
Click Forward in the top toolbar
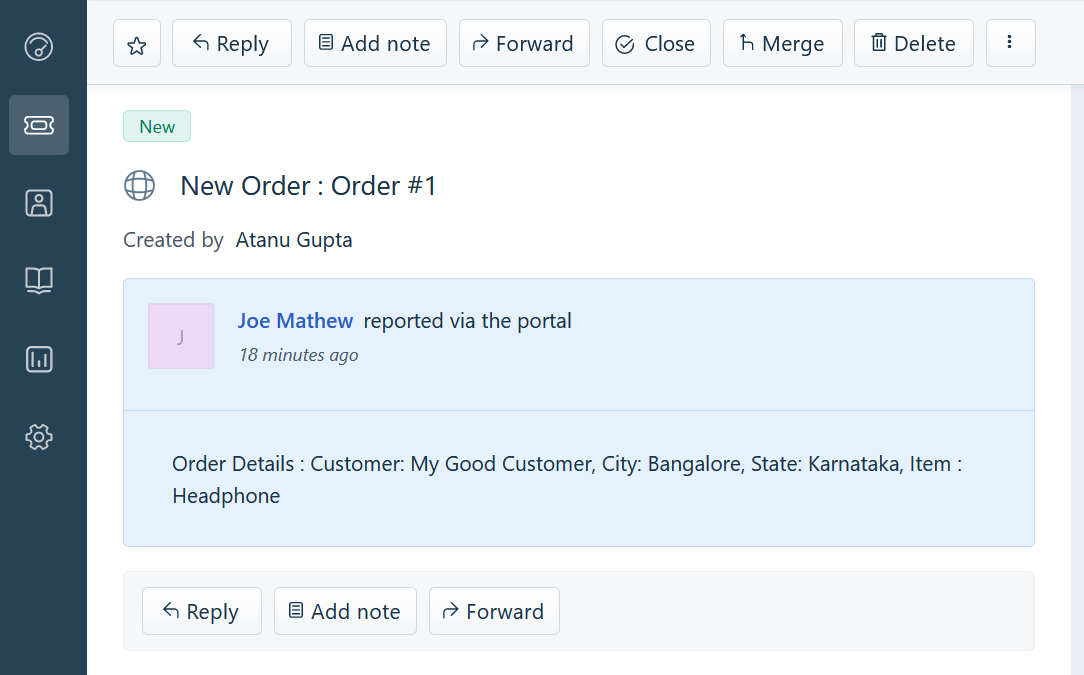524,44
